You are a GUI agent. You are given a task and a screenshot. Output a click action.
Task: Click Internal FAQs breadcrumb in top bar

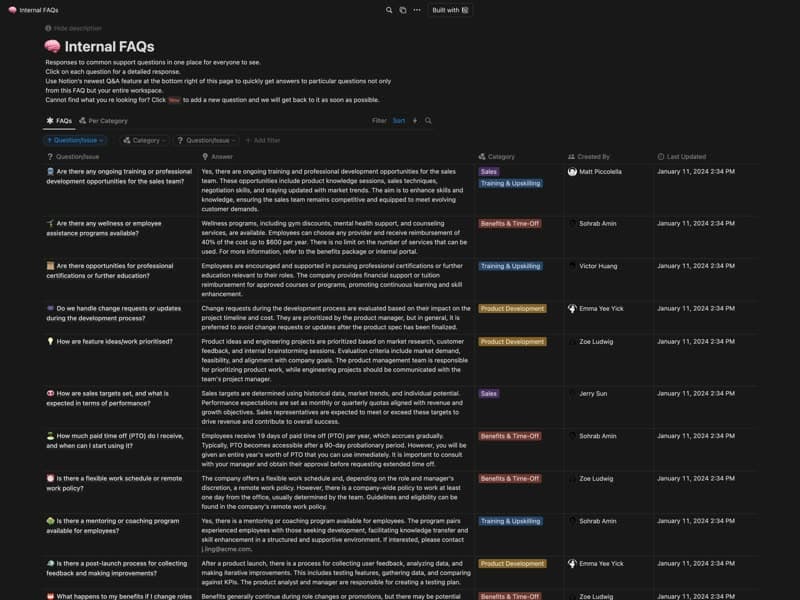(x=34, y=10)
